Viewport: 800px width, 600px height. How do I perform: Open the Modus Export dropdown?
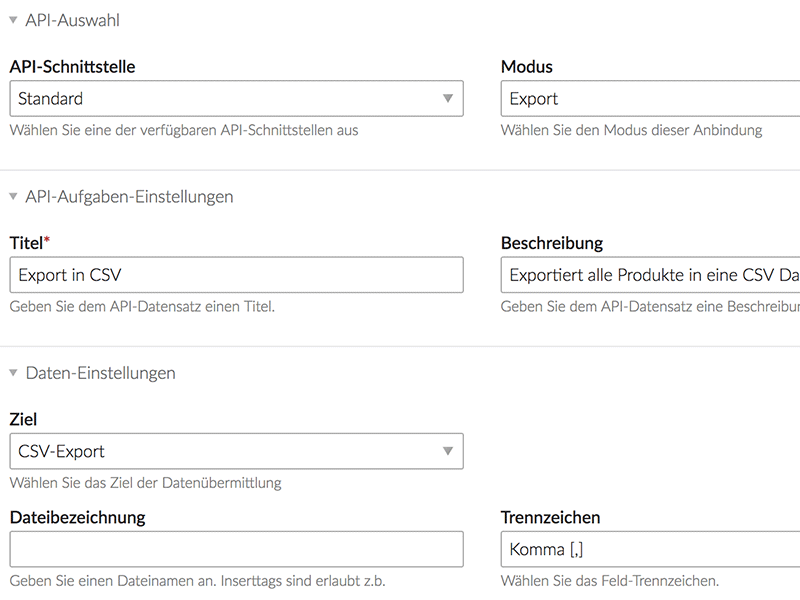click(x=651, y=98)
